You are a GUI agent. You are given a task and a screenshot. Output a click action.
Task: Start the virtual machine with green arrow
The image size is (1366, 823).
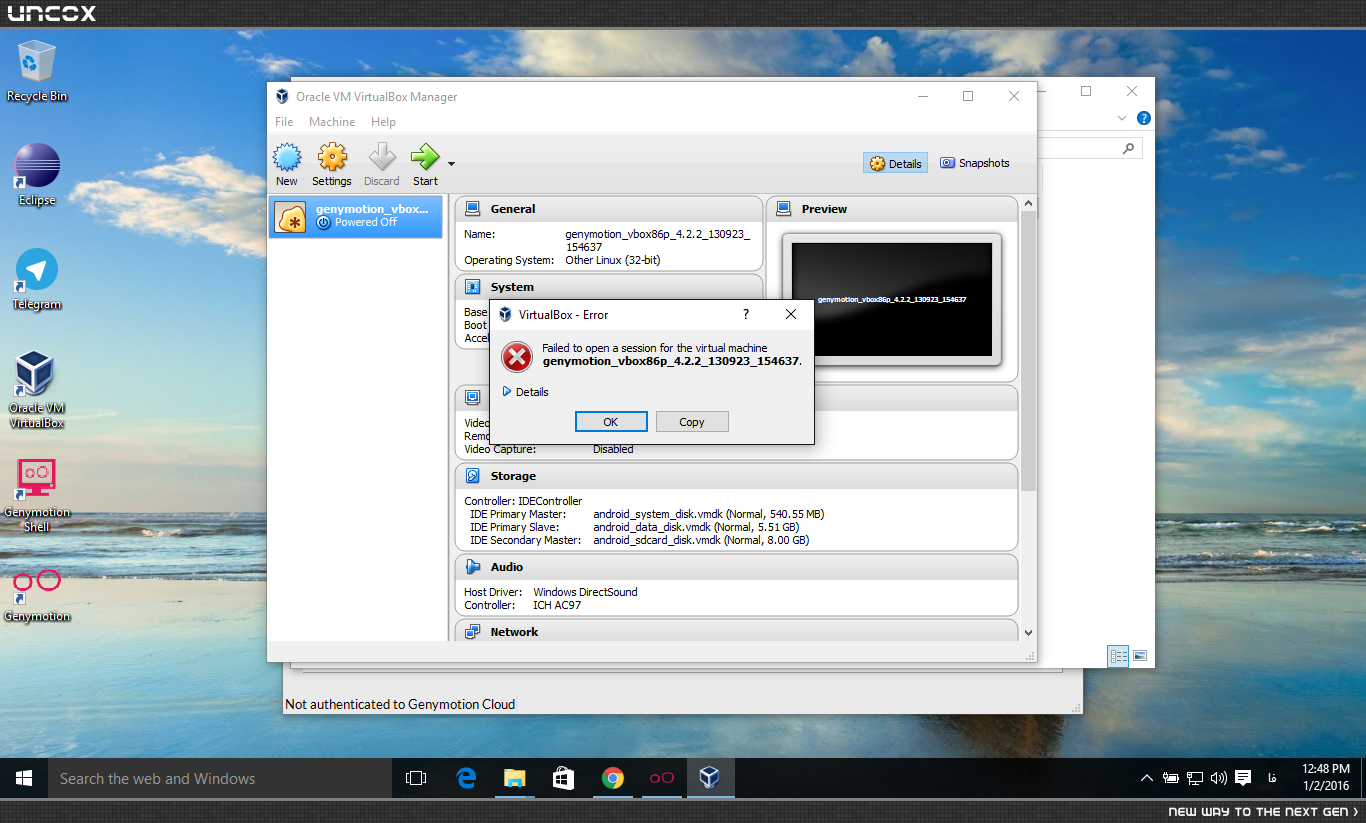[x=425, y=164]
